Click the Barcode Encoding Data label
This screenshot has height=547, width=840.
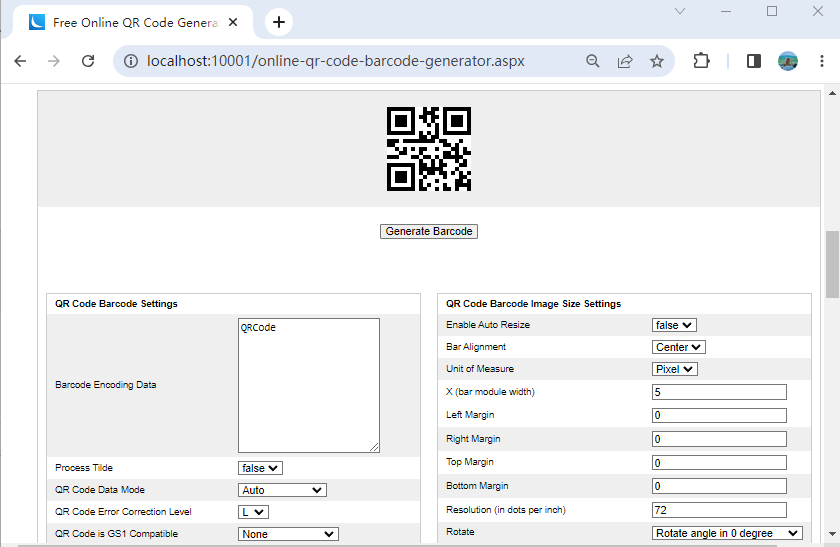click(x=106, y=385)
